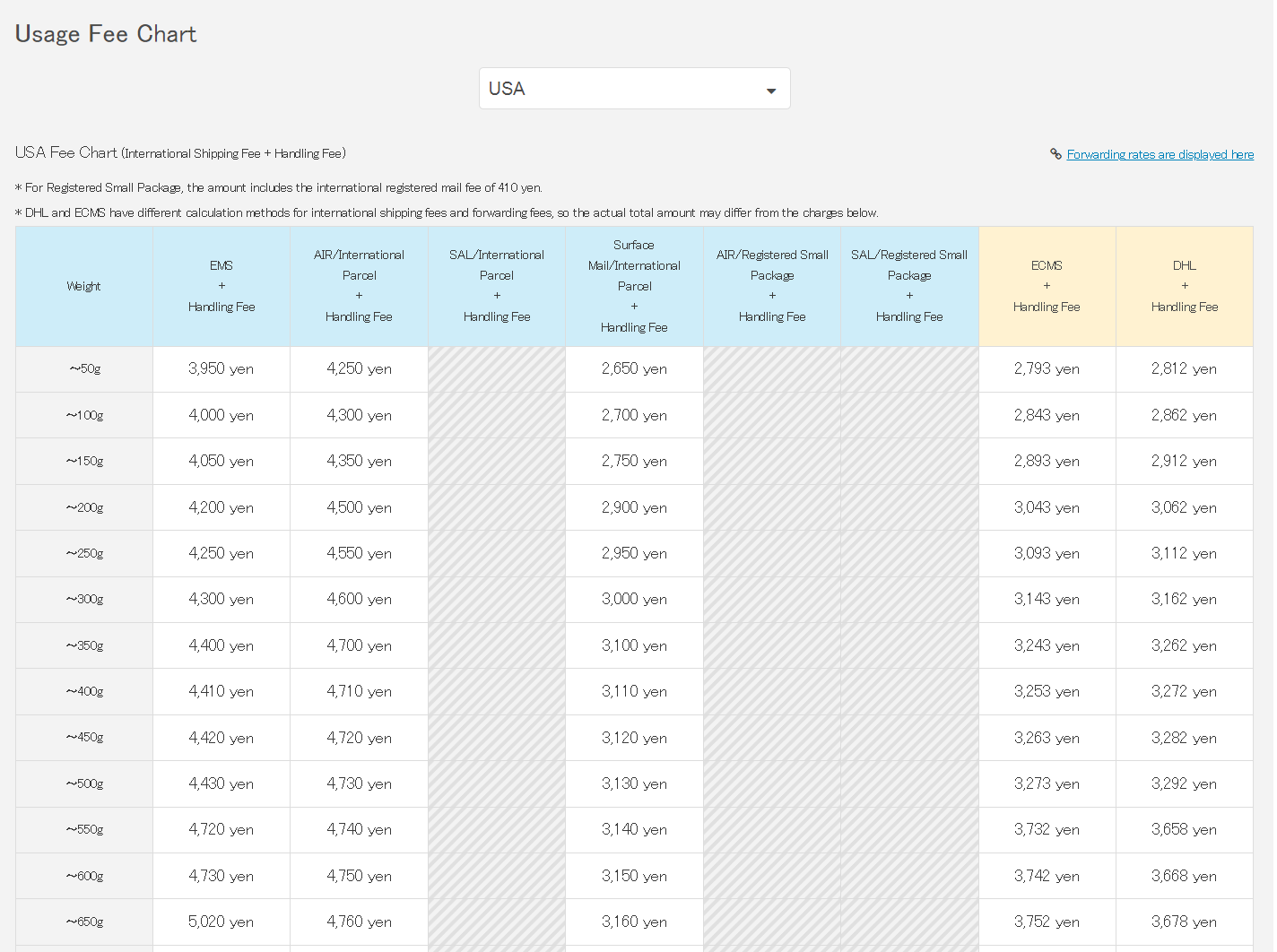1277x952 pixels.
Task: Click the SAL/Registered Small Package header
Action: click(909, 286)
